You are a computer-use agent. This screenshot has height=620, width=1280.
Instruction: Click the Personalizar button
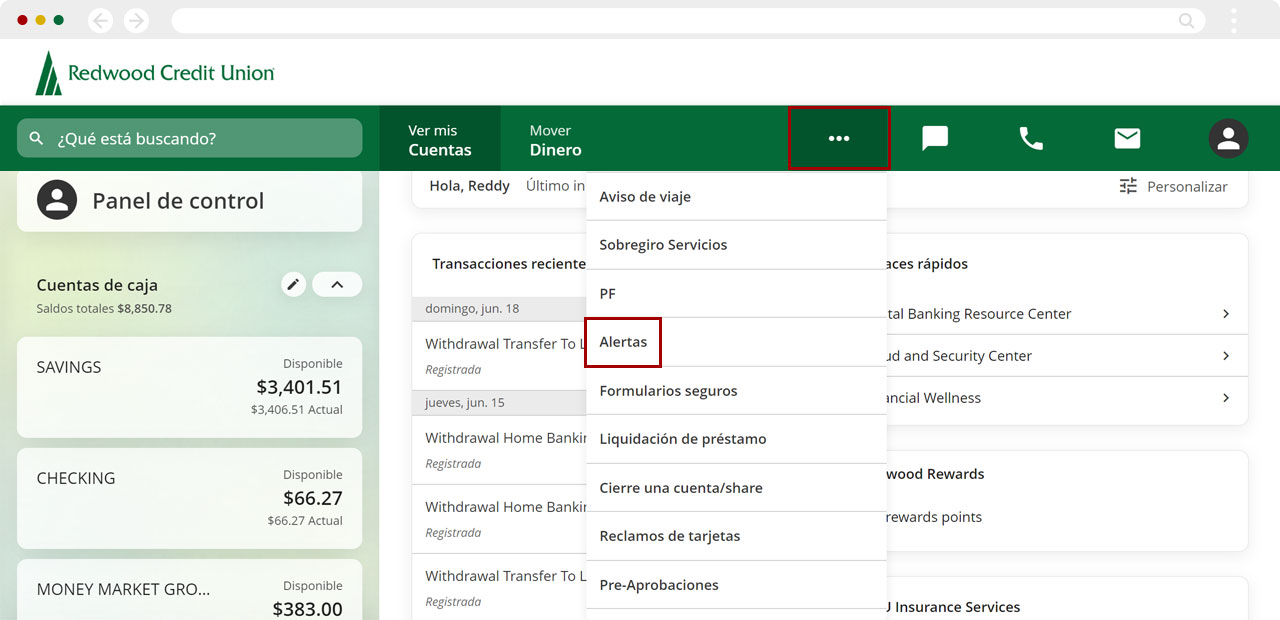1173,186
